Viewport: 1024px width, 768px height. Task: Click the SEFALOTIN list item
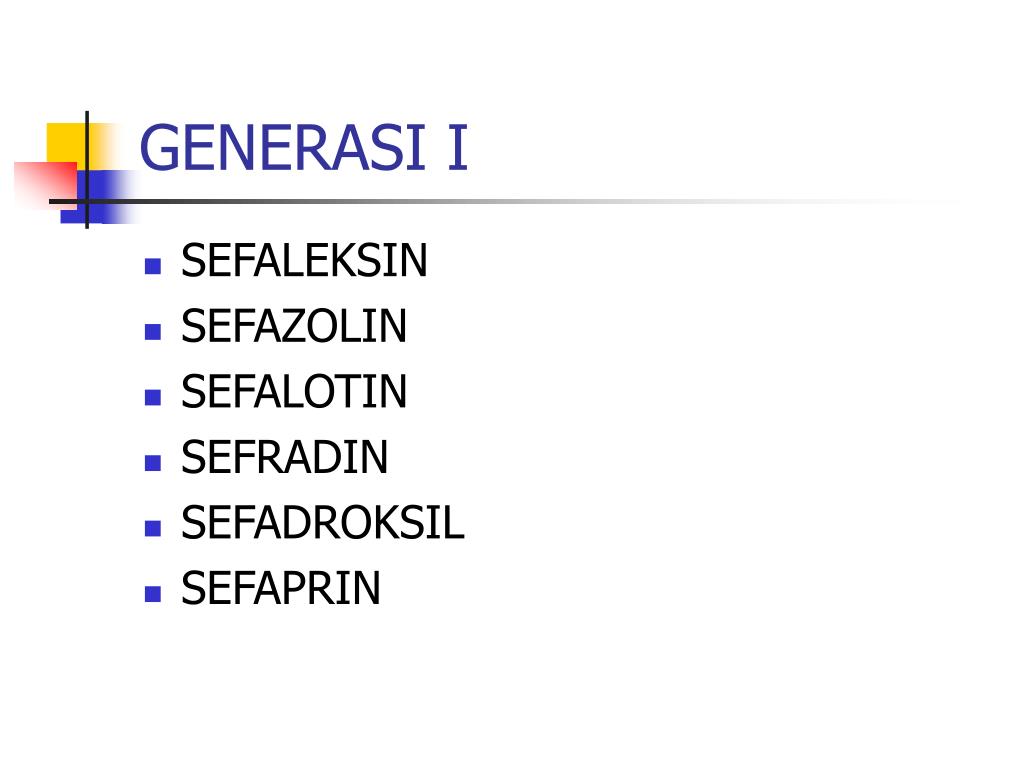(x=294, y=391)
